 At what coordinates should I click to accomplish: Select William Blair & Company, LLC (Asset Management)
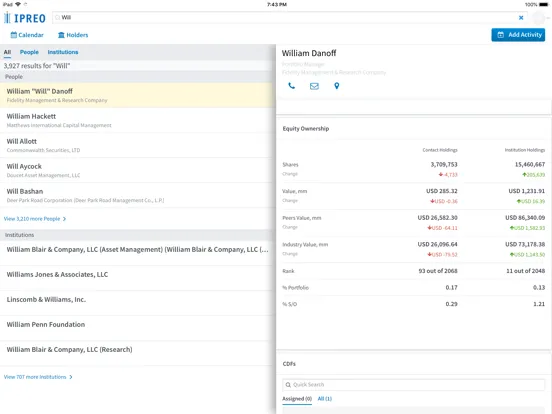[137, 253]
